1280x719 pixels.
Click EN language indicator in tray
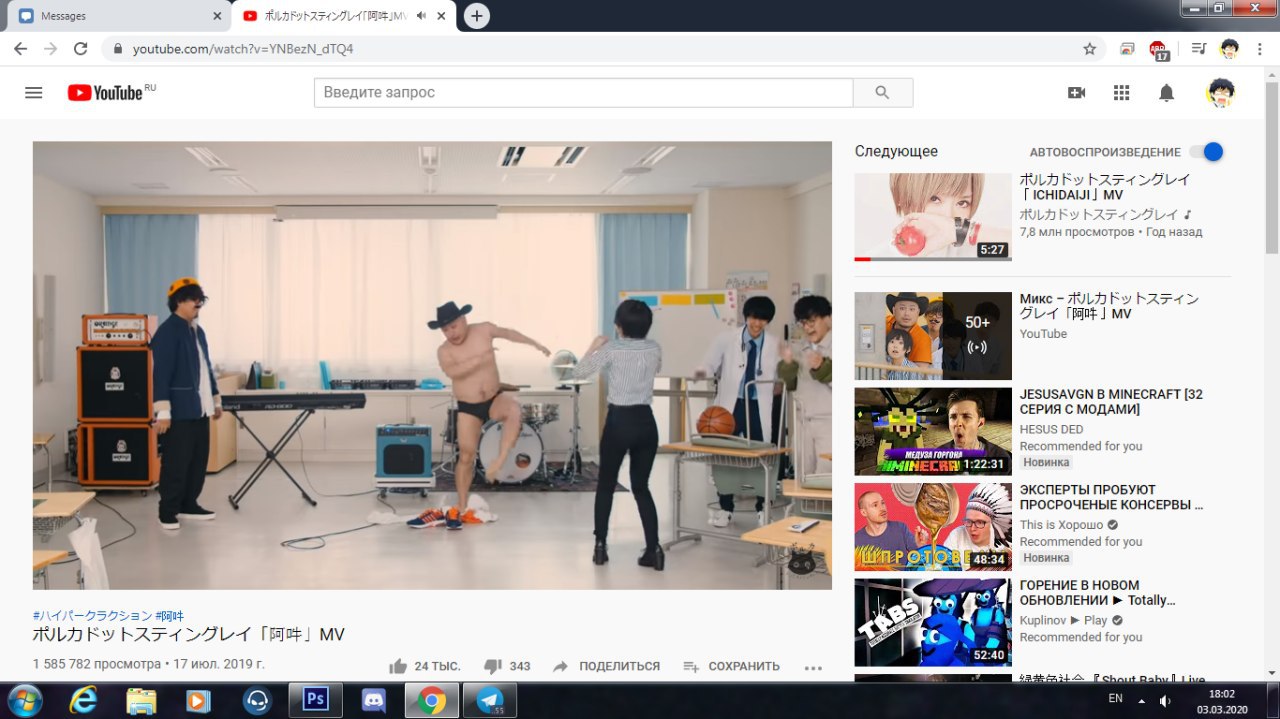(1115, 698)
